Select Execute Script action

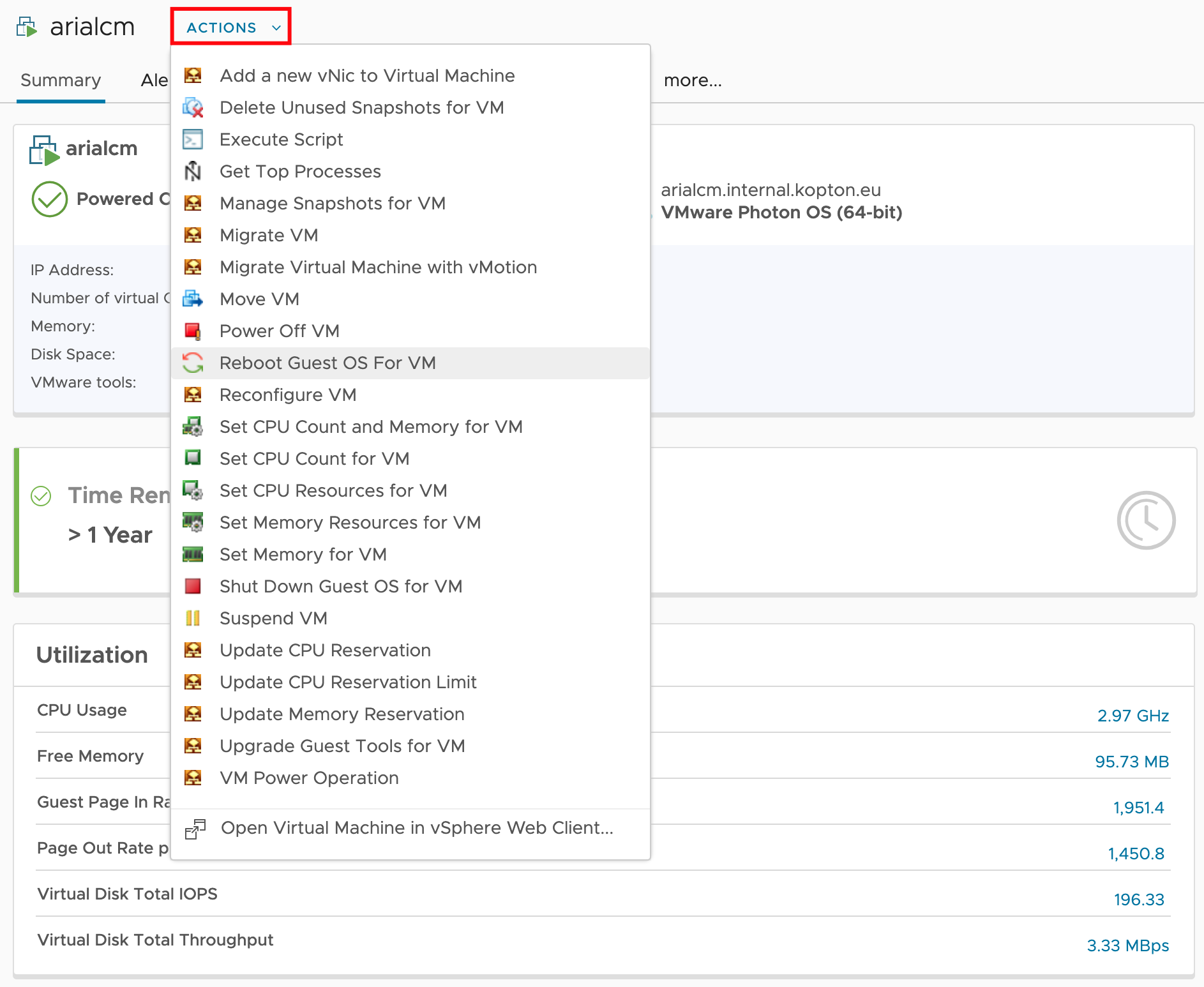pos(410,139)
